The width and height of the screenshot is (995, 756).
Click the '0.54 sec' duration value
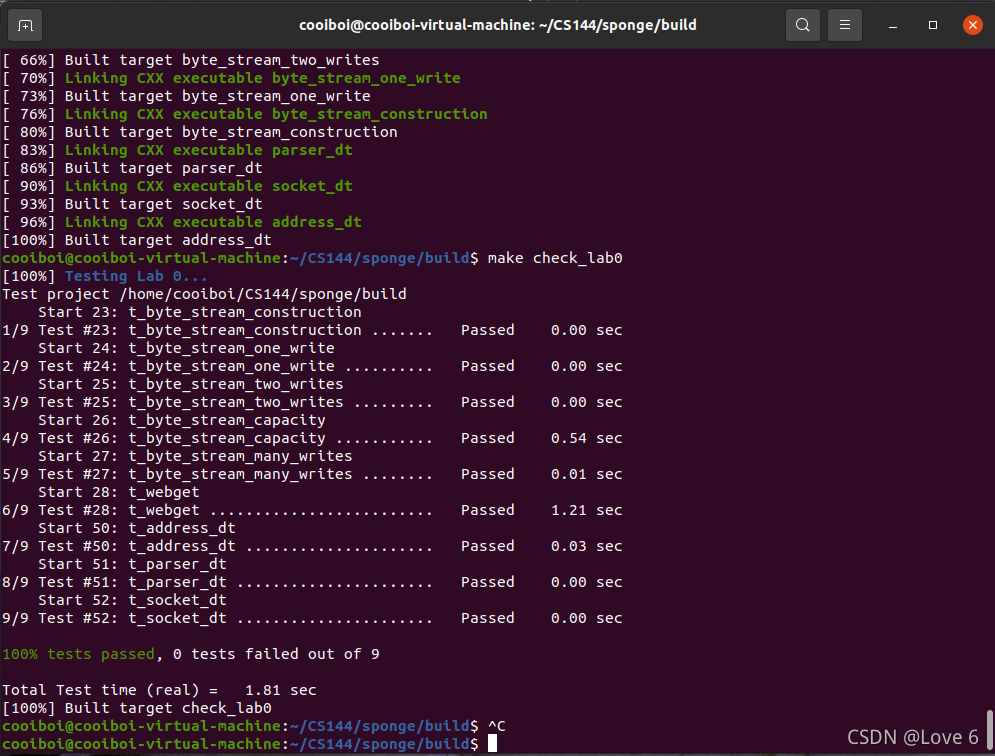point(586,439)
